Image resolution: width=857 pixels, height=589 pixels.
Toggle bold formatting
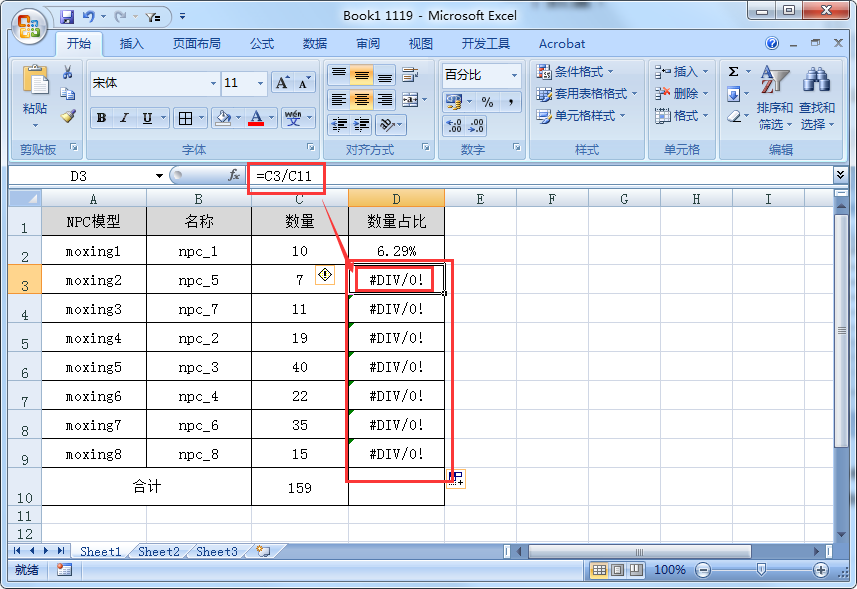(x=102, y=118)
